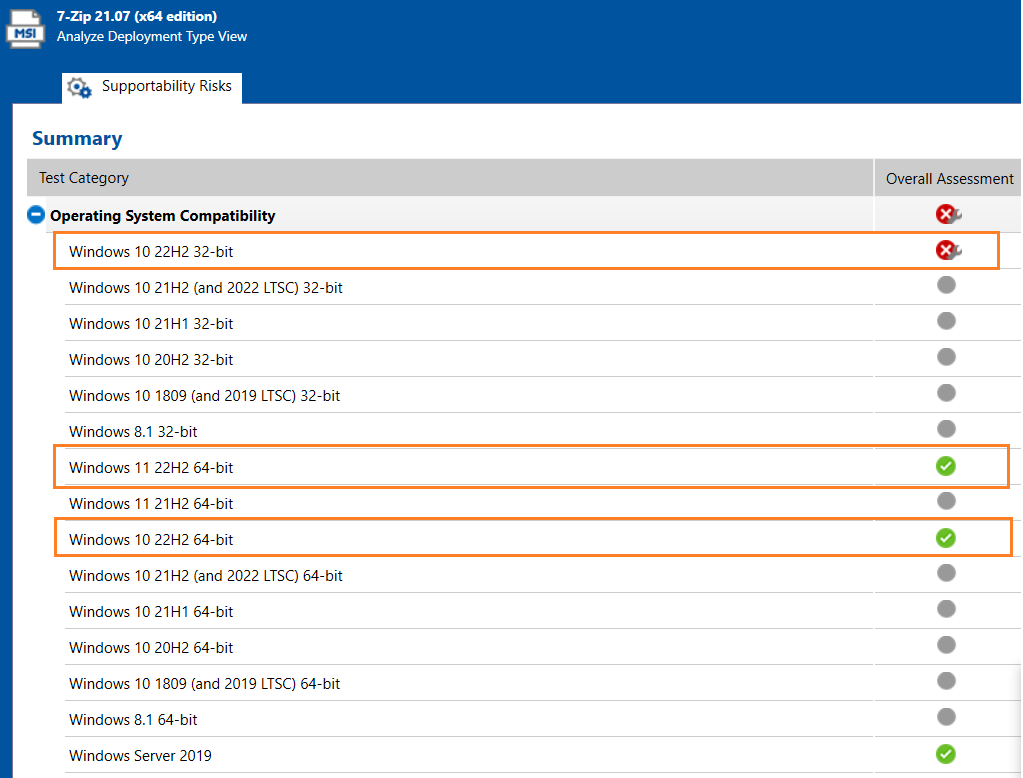Click the Overall Assessment column header
Screen dimensions: 1023x778
point(949,178)
